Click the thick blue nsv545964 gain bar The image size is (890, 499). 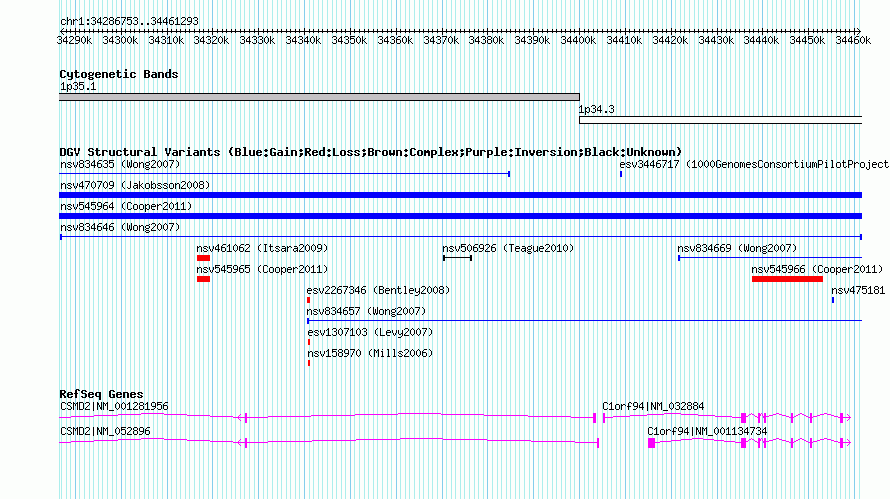(460, 216)
